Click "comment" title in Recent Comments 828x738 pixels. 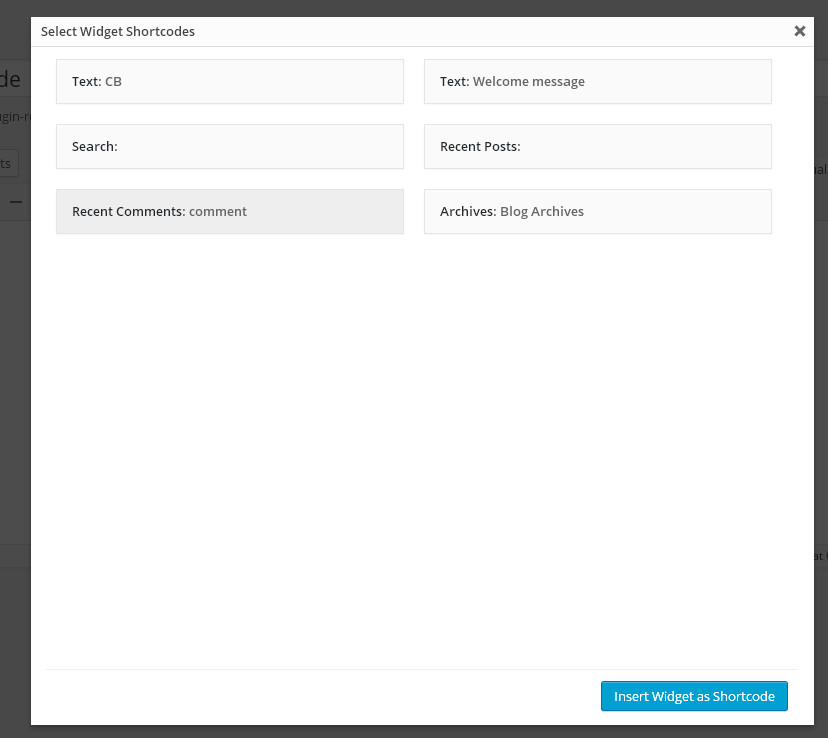coord(217,212)
